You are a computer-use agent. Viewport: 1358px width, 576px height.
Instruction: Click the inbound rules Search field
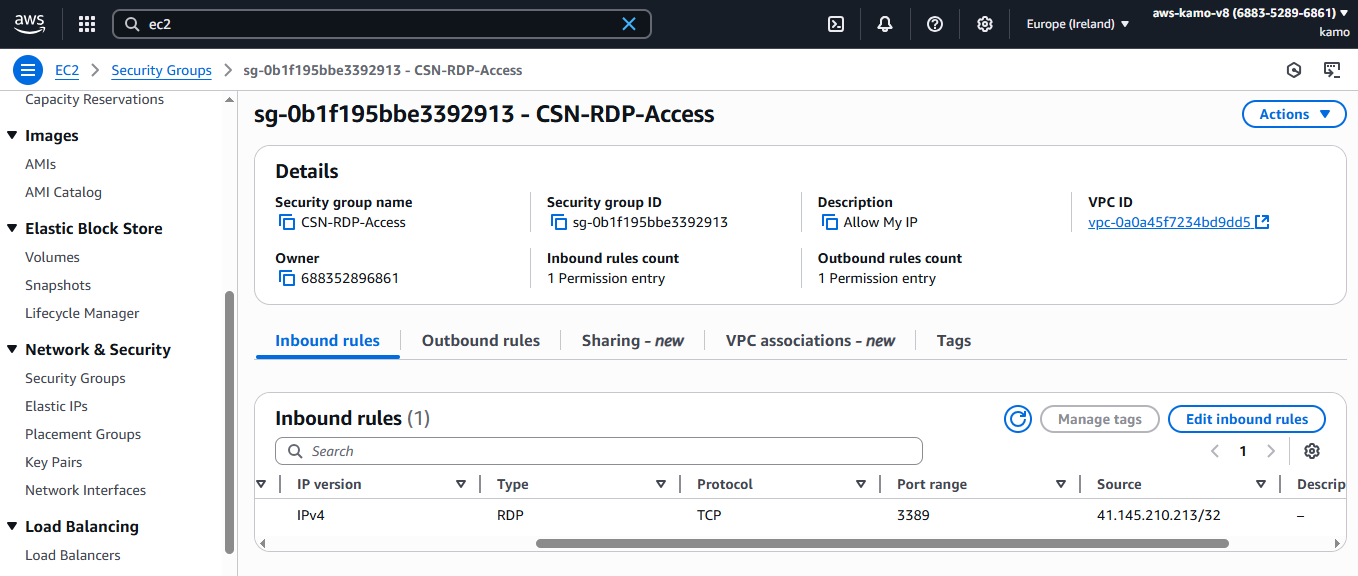click(598, 451)
